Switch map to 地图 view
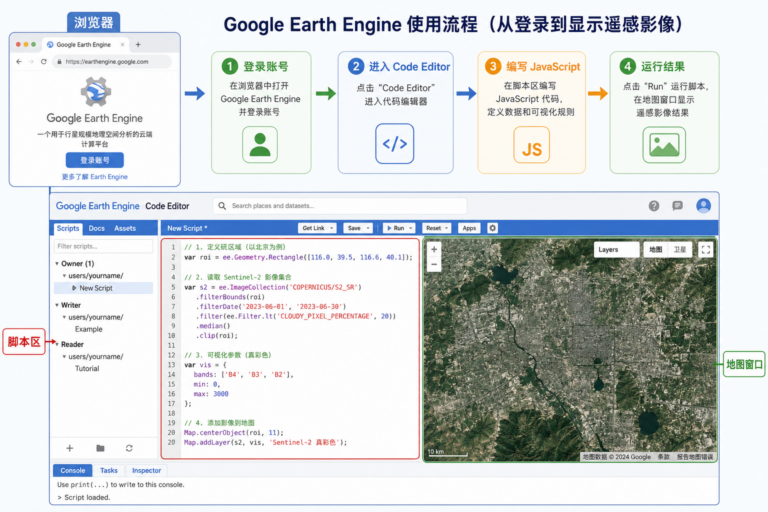 click(x=656, y=250)
